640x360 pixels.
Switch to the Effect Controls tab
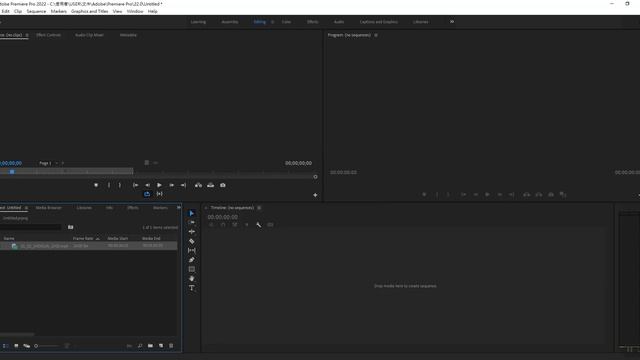click(49, 35)
